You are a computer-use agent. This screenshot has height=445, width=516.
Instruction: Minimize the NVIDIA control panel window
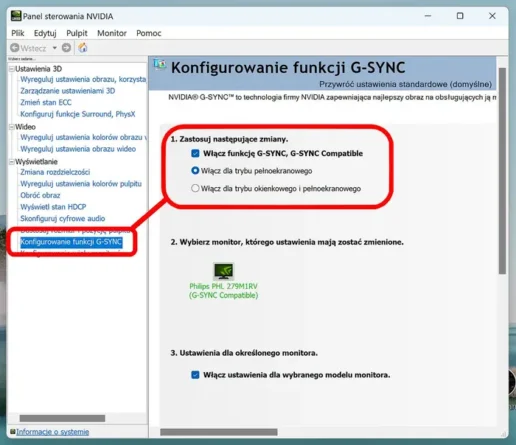pos(428,16)
